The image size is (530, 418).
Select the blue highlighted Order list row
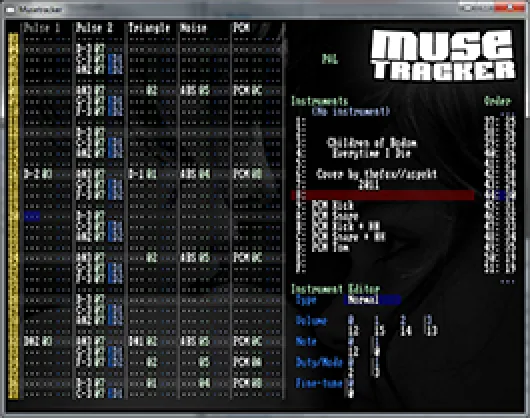tap(500, 195)
